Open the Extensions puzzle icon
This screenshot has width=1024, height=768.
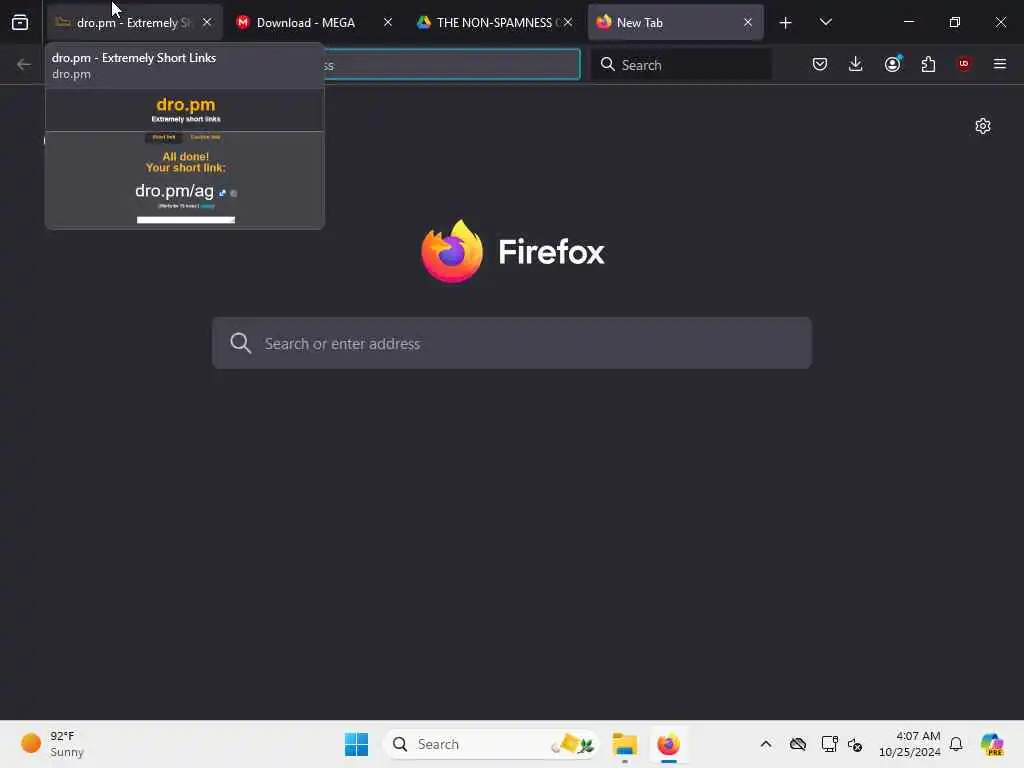tap(928, 64)
